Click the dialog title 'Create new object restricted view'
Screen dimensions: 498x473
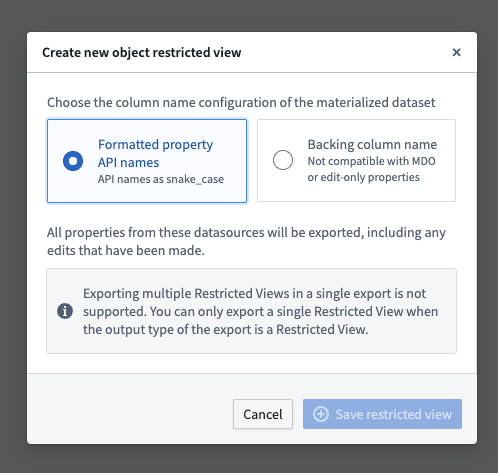click(142, 53)
